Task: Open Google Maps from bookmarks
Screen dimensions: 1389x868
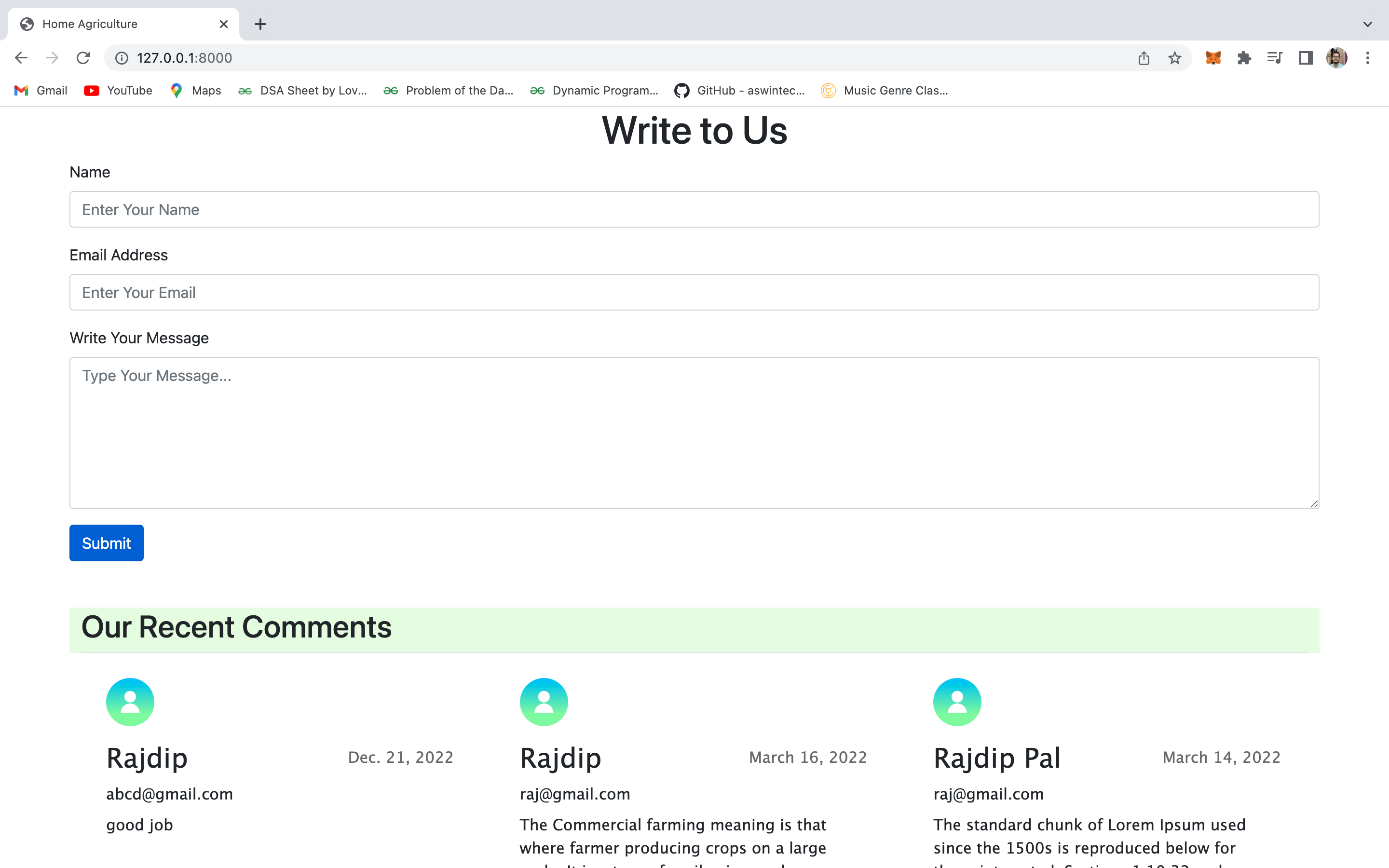Action: pos(194,90)
